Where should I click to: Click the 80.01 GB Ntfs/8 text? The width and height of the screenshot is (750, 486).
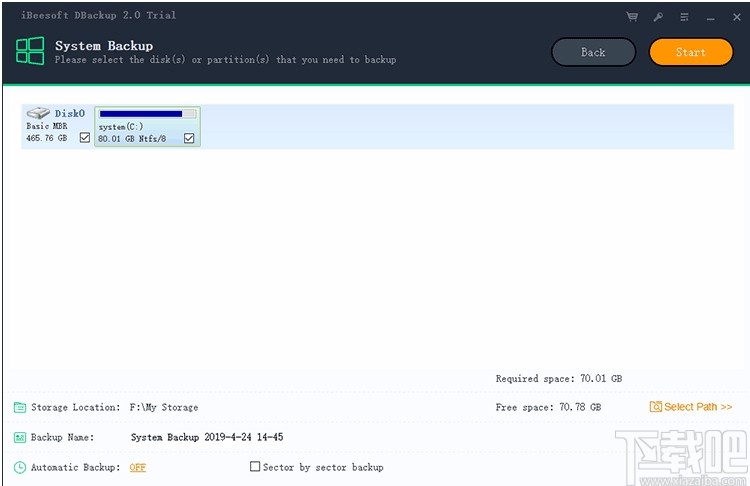132,139
